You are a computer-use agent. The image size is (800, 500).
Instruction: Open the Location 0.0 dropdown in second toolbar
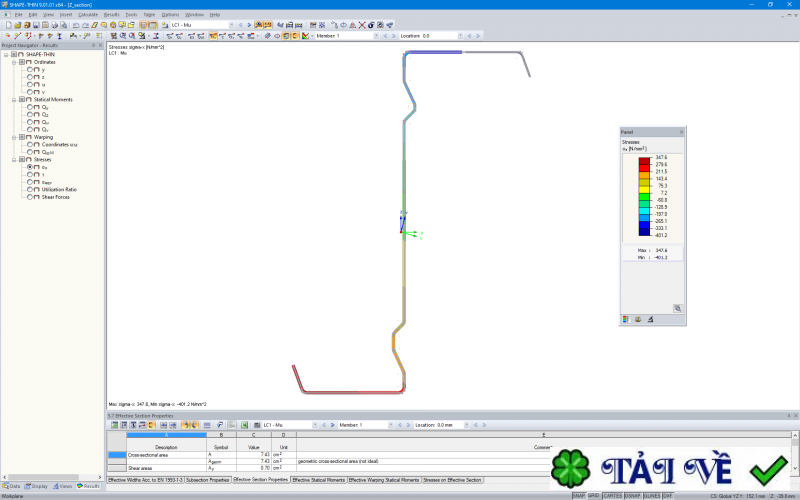pos(460,36)
